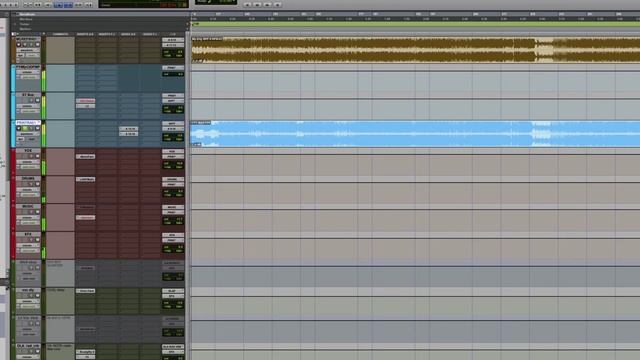640x360 pixels.
Task: Click the INSERTS A-E column header
Action: [85, 34]
